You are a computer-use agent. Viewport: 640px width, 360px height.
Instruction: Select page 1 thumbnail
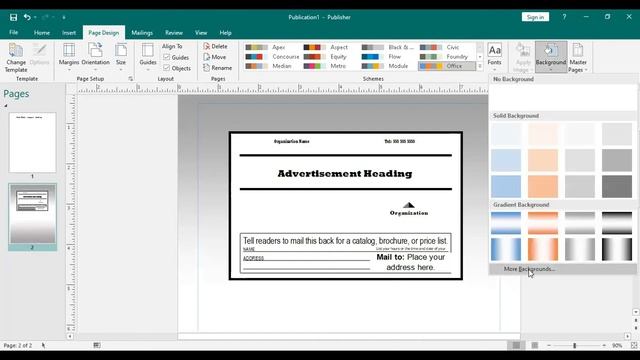(33, 143)
